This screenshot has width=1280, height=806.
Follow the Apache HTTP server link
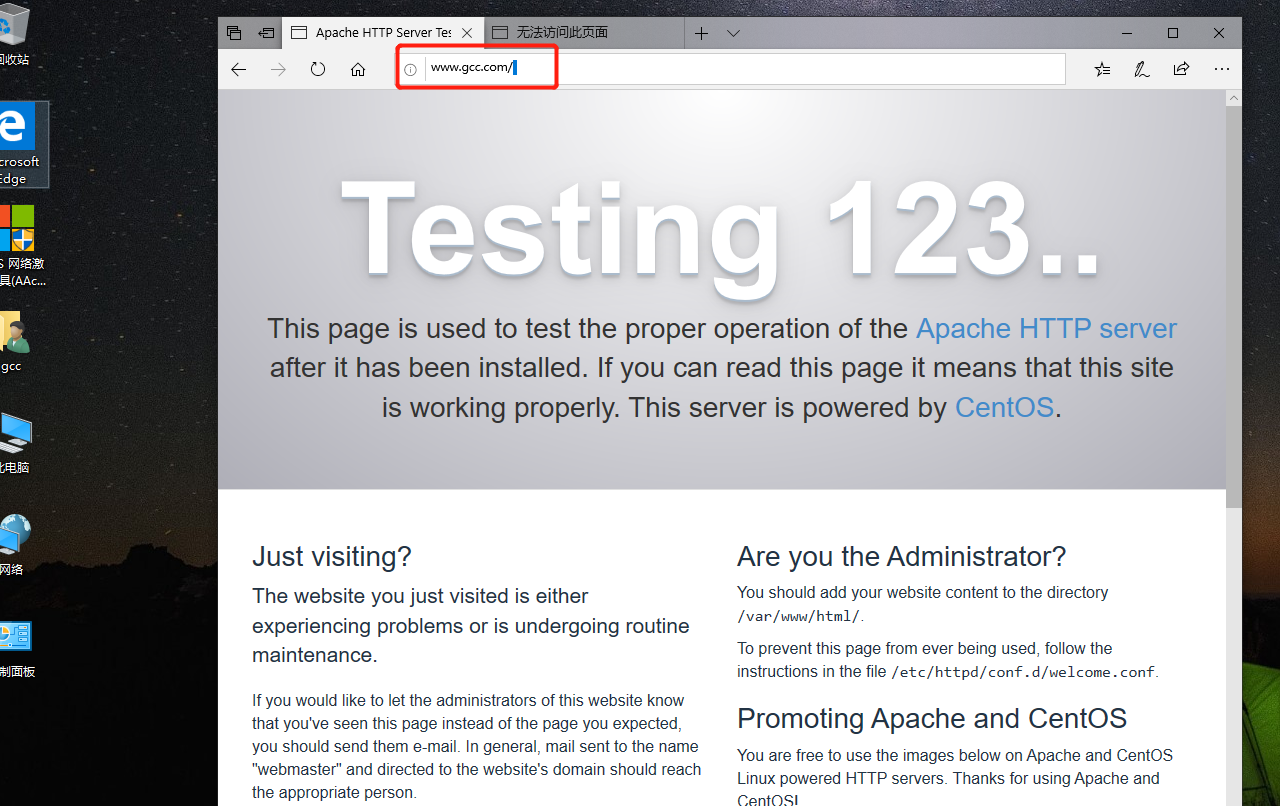(x=1046, y=329)
